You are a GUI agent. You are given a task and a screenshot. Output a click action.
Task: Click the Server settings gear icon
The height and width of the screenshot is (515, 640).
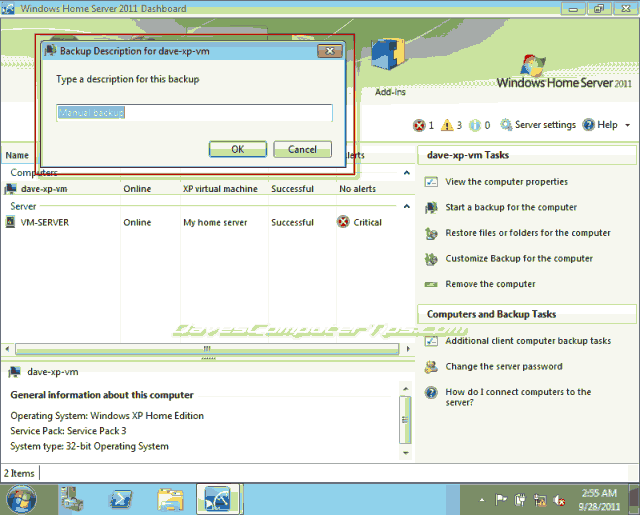(506, 125)
